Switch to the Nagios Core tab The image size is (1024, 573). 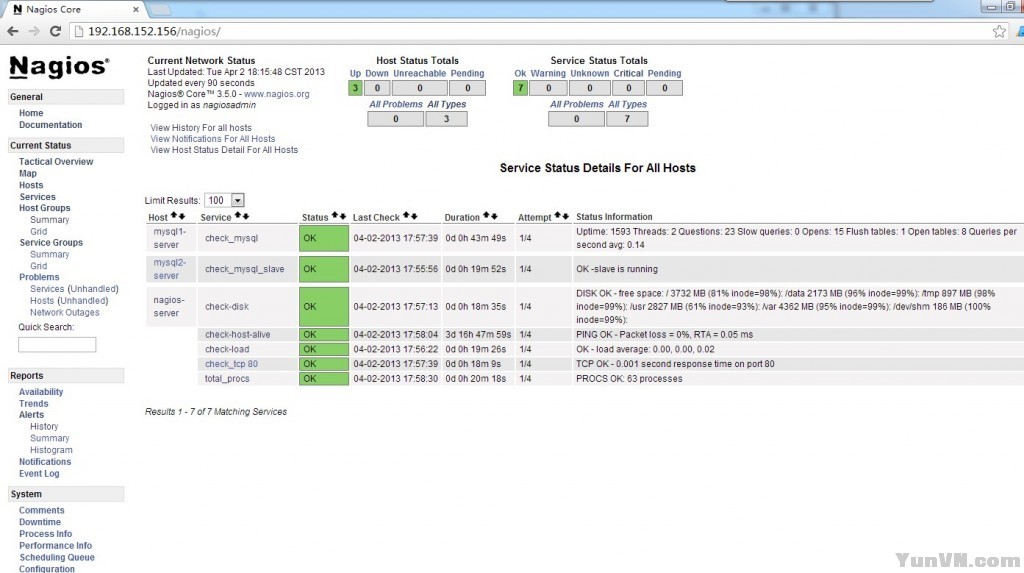[72, 9]
